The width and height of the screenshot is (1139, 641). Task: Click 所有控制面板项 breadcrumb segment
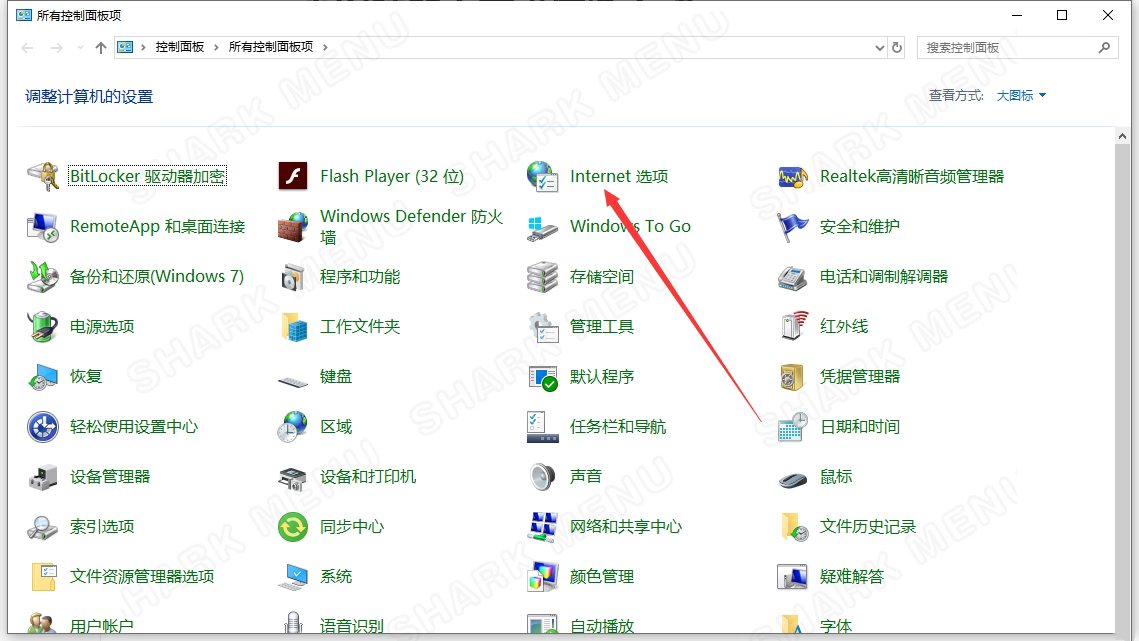(271, 47)
